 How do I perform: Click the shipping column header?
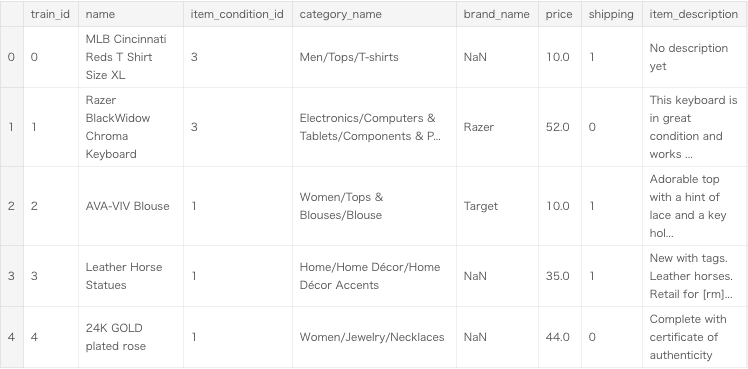point(612,14)
